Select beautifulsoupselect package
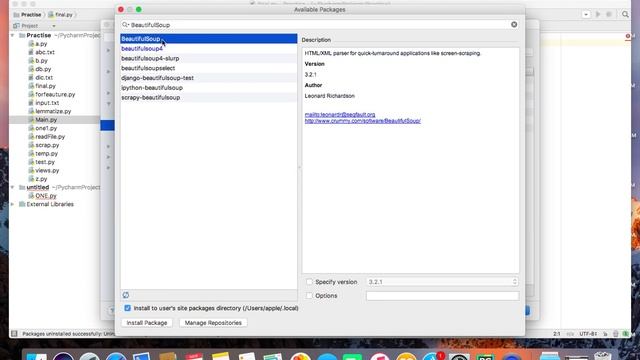The height and width of the screenshot is (360, 640). click(x=209, y=68)
